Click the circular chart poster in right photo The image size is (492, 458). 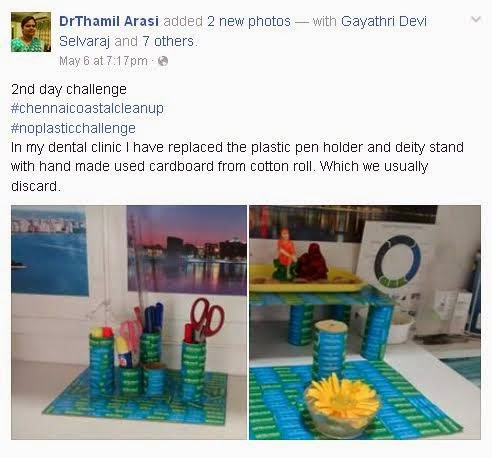[x=397, y=261]
